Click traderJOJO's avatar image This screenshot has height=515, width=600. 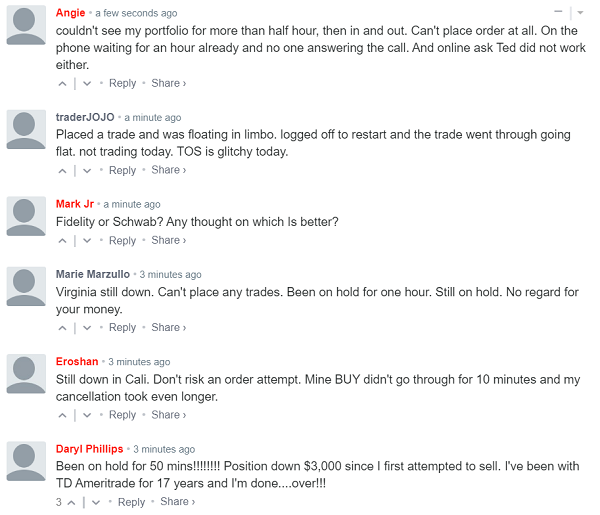click(x=26, y=129)
